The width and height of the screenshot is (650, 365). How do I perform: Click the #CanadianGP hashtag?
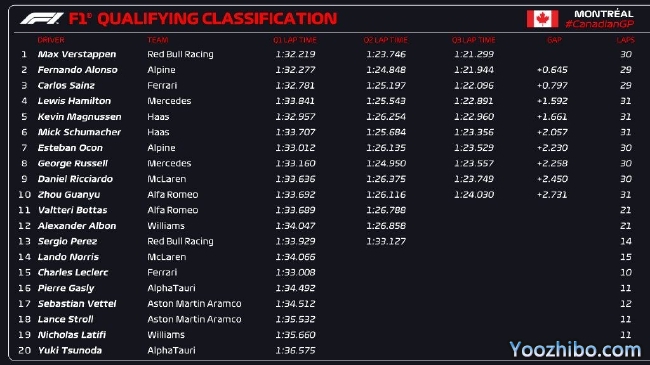click(x=599, y=24)
